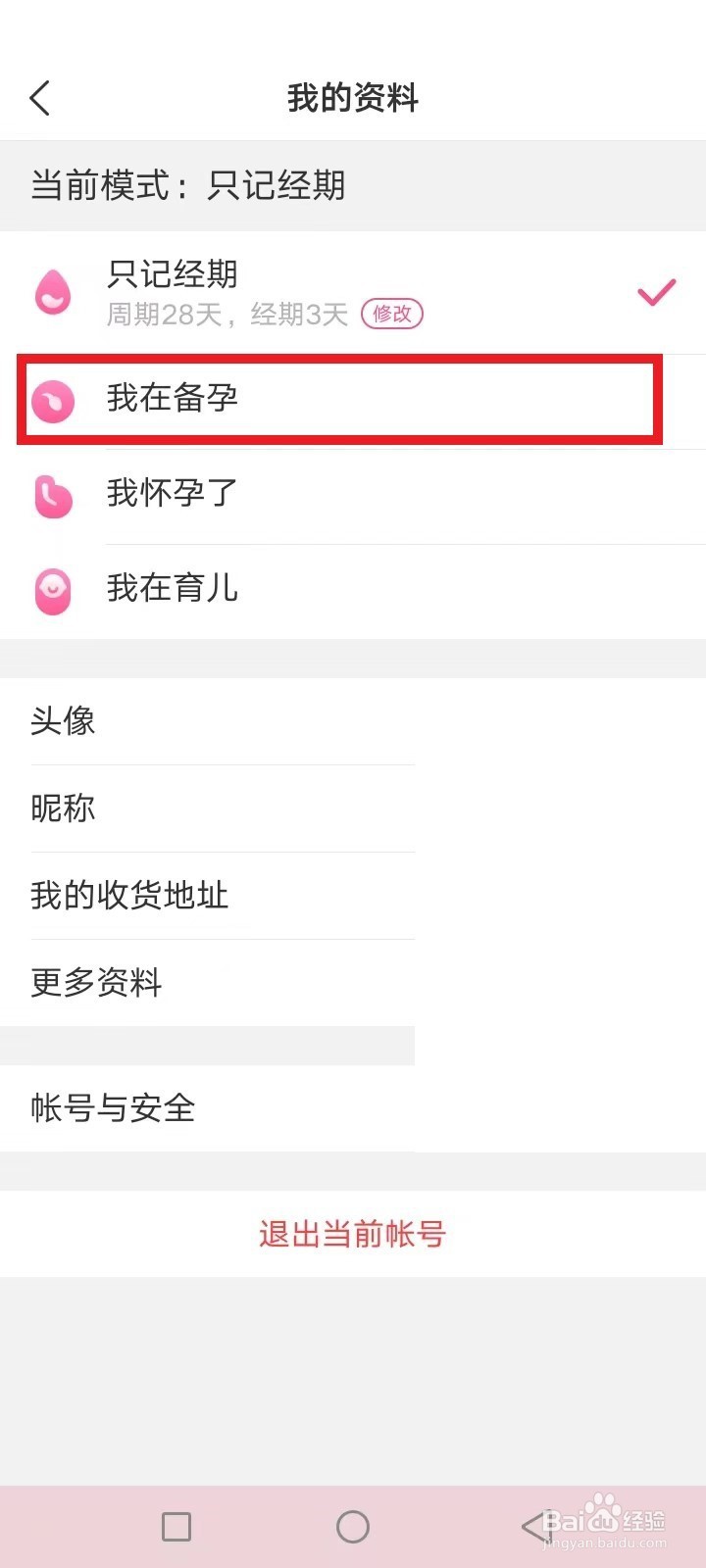This screenshot has height=1568, width=706.
Task: Select the 我在备孕 mode icon
Action: coord(53,400)
